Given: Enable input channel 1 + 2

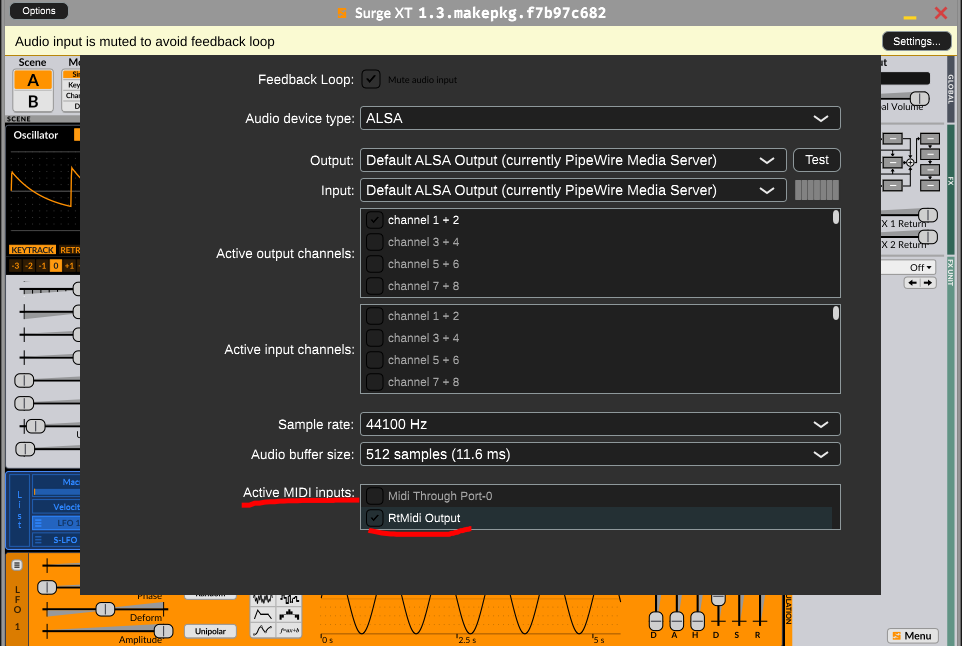Looking at the screenshot, I should point(374,316).
